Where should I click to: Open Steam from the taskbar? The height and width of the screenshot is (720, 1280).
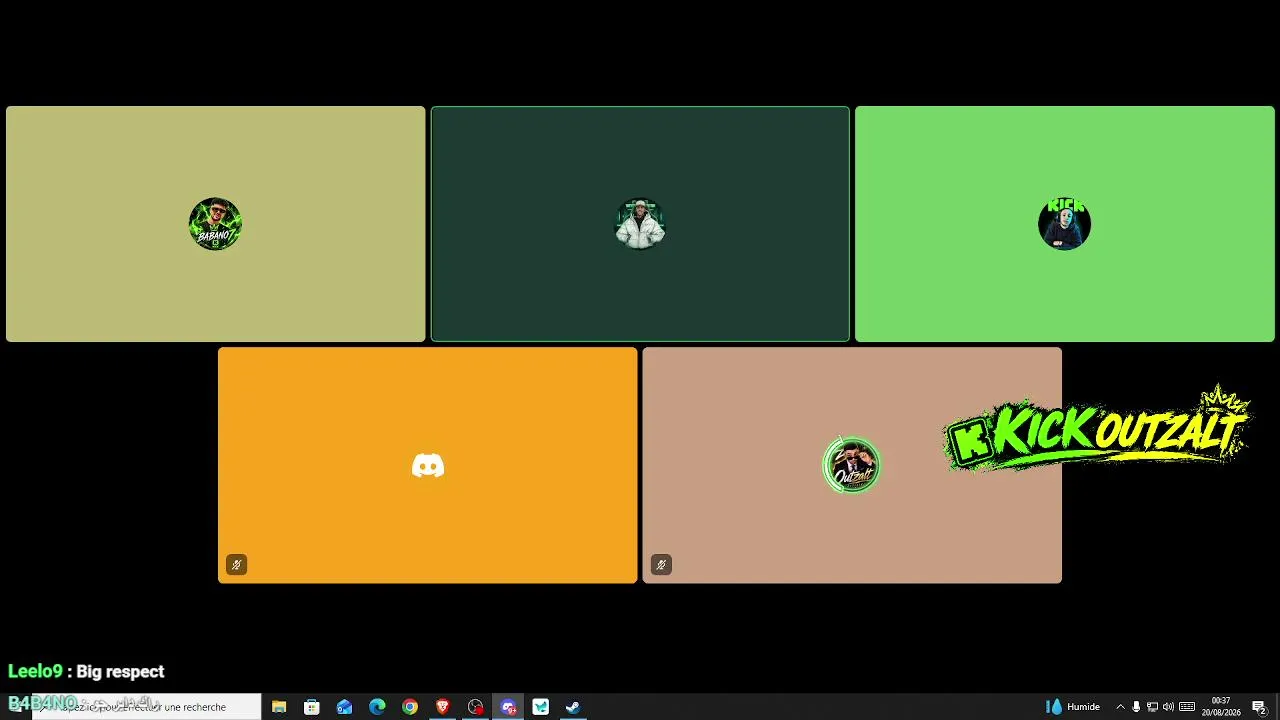(x=573, y=707)
